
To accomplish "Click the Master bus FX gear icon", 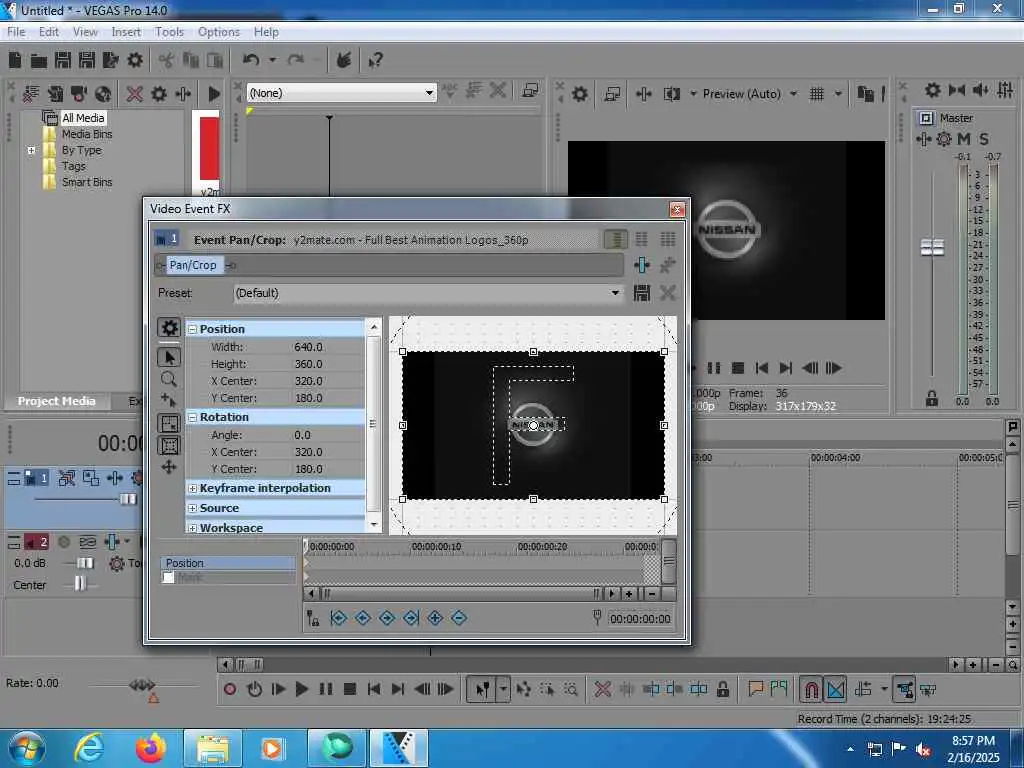I will tap(944, 139).
